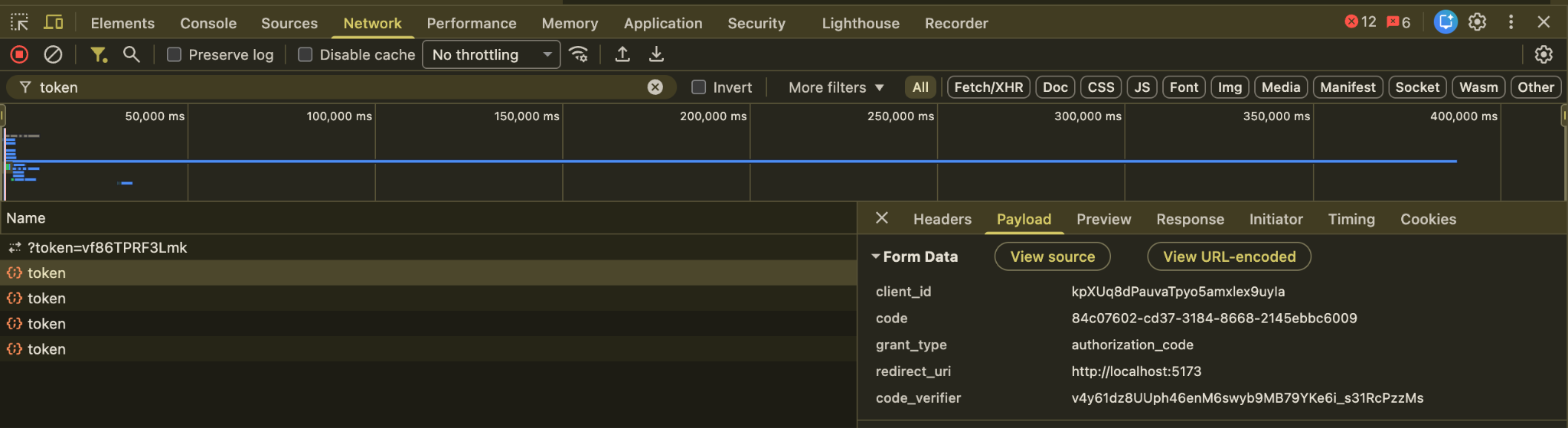Open DevTools settings gear icon
This screenshot has height=428, width=1568.
pyautogui.click(x=1478, y=22)
